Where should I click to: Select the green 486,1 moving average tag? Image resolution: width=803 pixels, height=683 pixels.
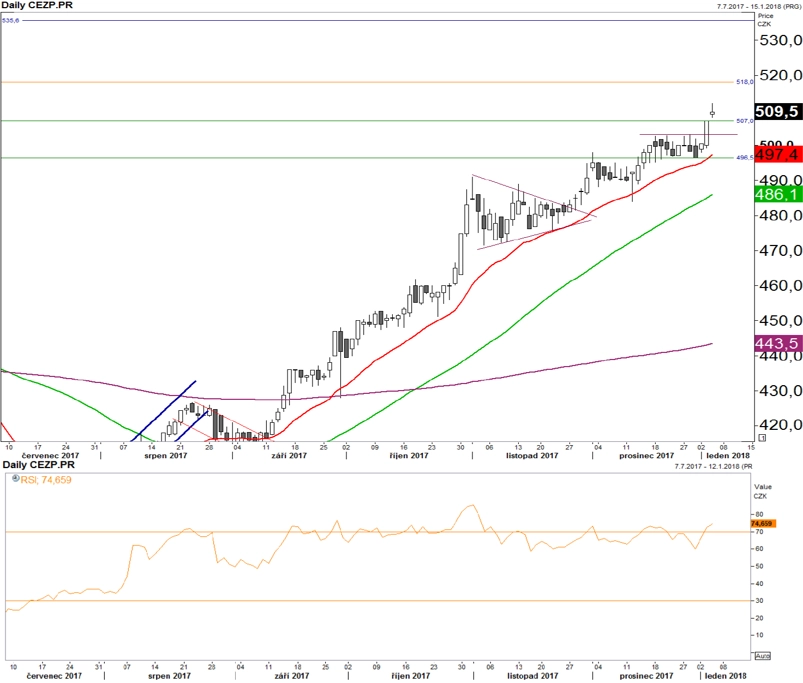click(x=777, y=194)
